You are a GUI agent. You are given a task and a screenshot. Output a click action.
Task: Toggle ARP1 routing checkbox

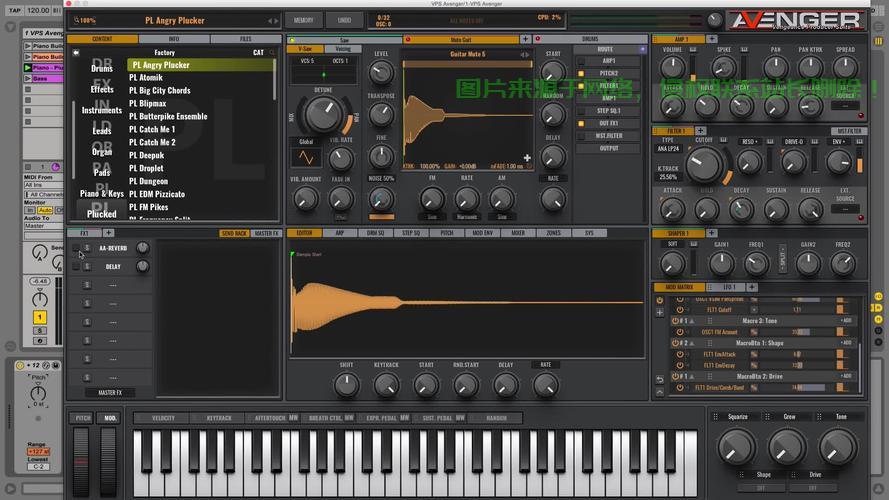pos(581,61)
